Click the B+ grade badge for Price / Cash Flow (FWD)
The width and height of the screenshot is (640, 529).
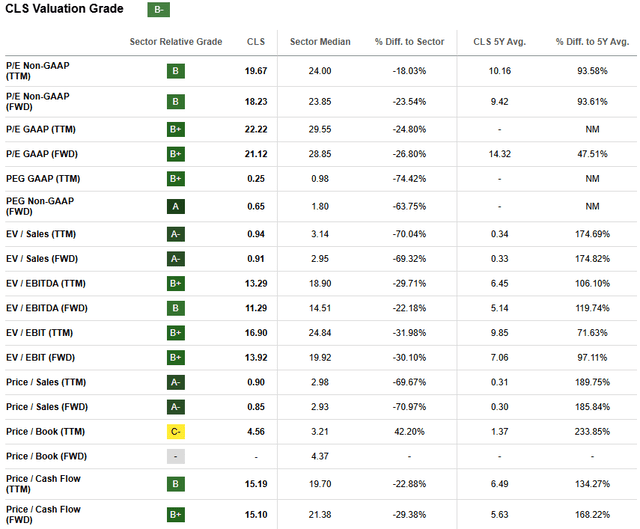click(x=176, y=515)
